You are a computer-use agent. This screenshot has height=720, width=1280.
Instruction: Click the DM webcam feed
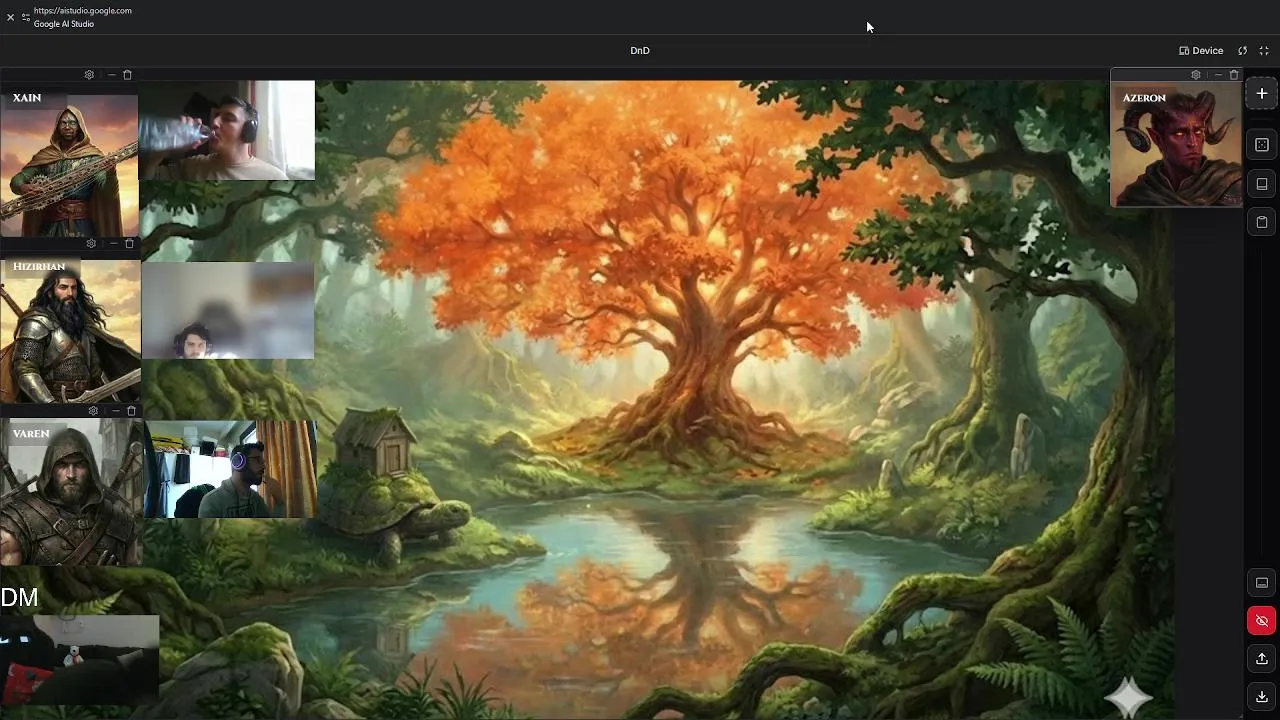(79, 658)
